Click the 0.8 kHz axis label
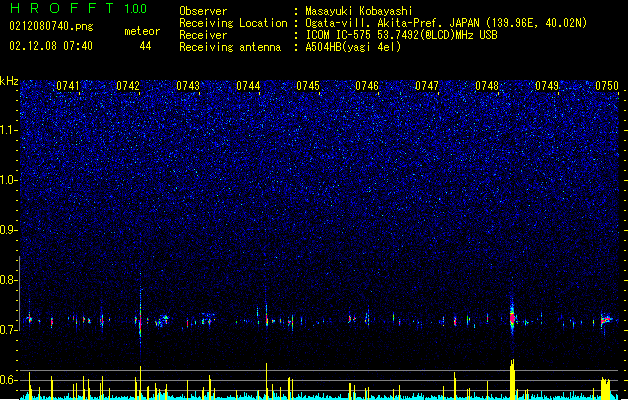Image resolution: width=629 pixels, height=400 pixels. pyautogui.click(x=9, y=280)
